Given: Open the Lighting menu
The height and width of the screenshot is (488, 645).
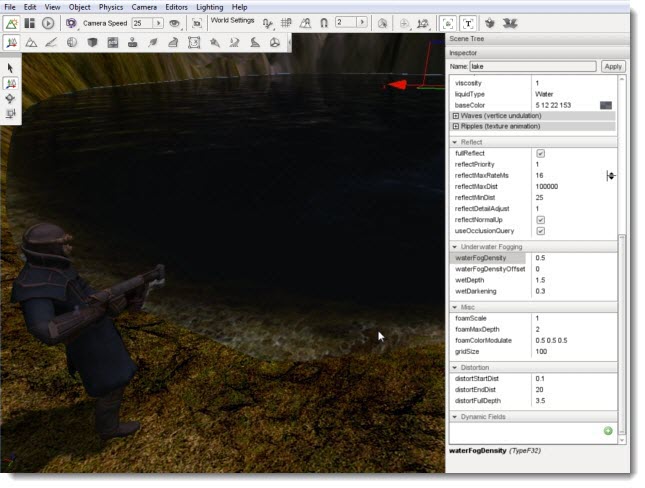Looking at the screenshot, I should click(209, 7).
